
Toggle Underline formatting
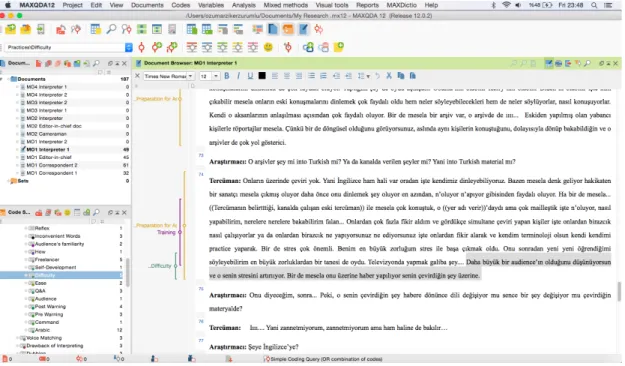coord(250,76)
